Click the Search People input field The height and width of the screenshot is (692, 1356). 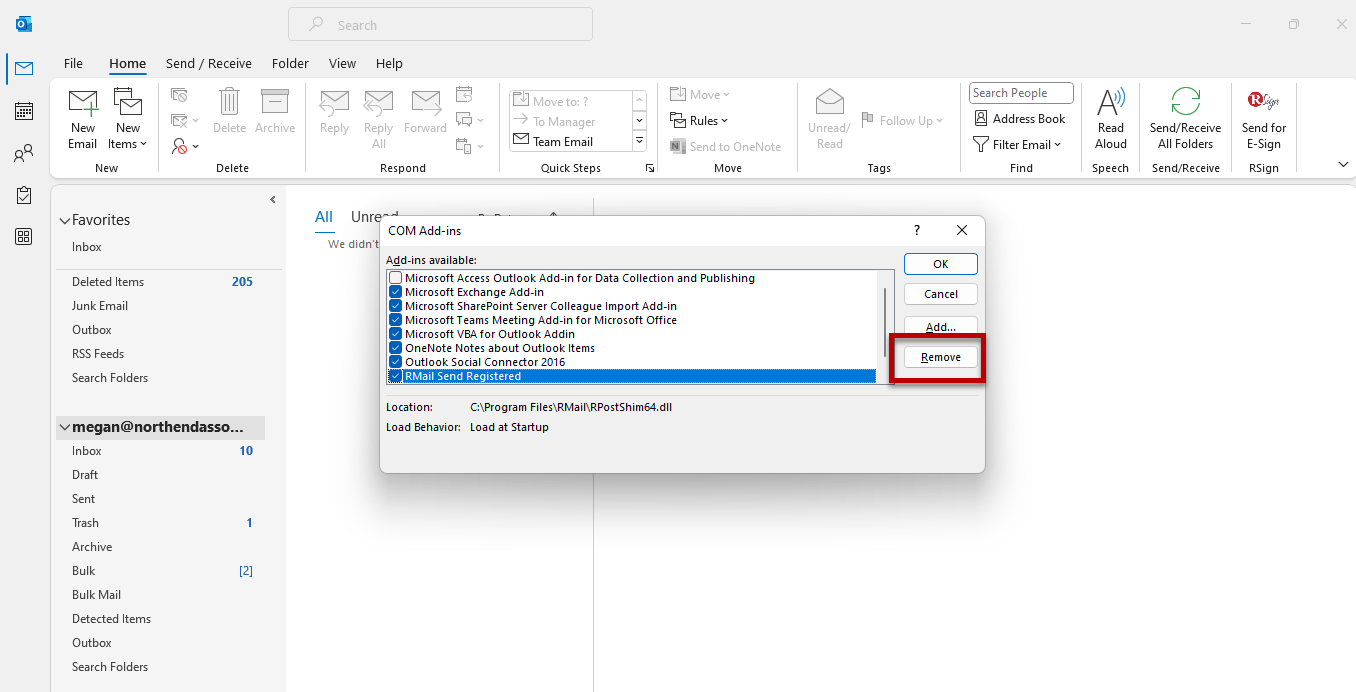[1020, 93]
